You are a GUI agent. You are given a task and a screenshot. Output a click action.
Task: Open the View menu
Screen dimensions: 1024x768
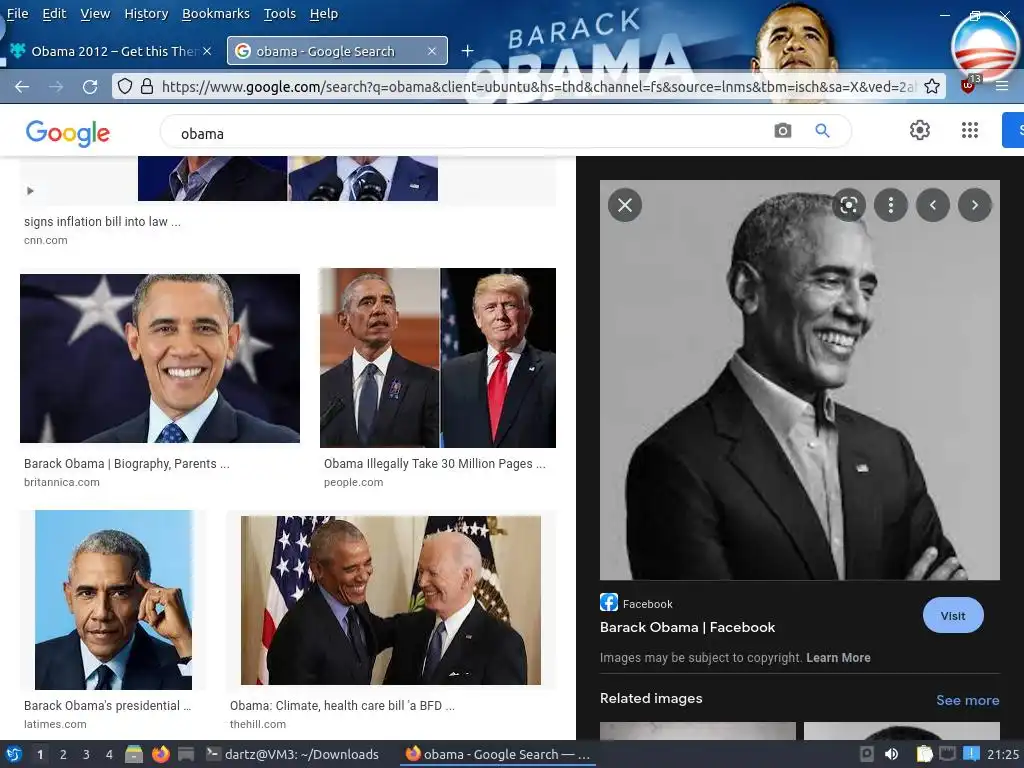(95, 14)
